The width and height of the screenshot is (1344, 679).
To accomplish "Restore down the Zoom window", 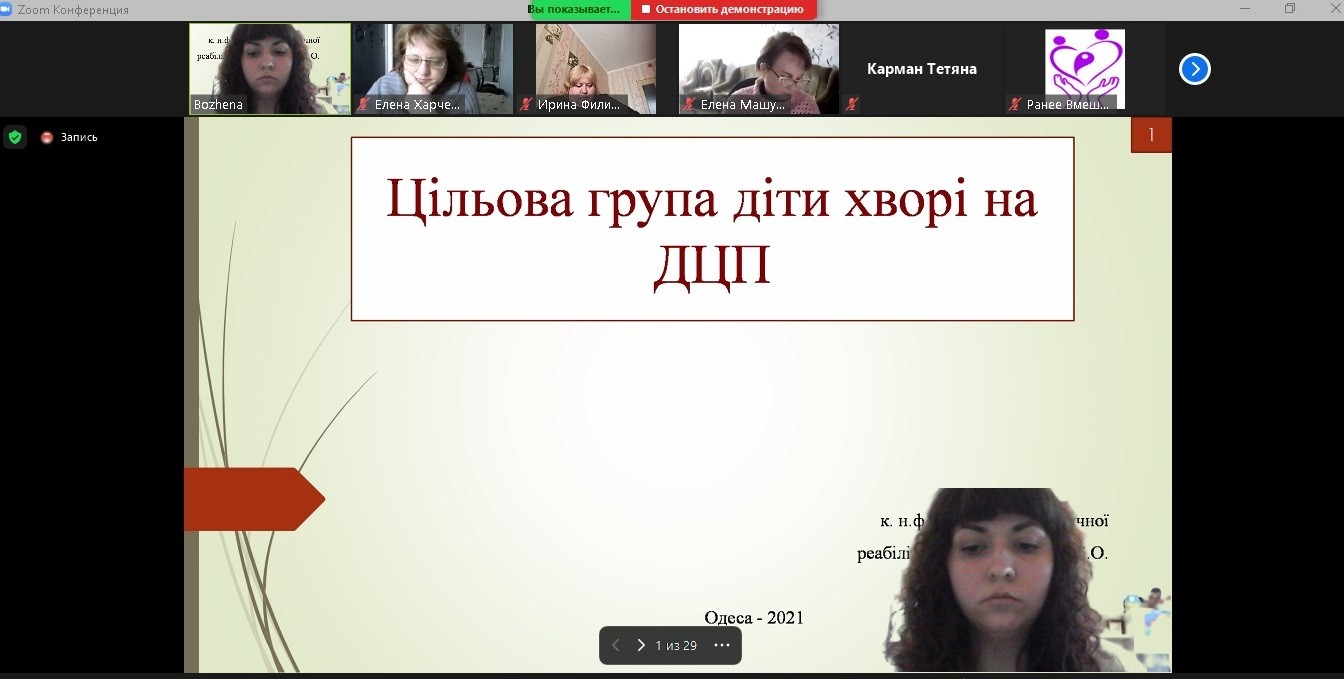I will 1290,9.
